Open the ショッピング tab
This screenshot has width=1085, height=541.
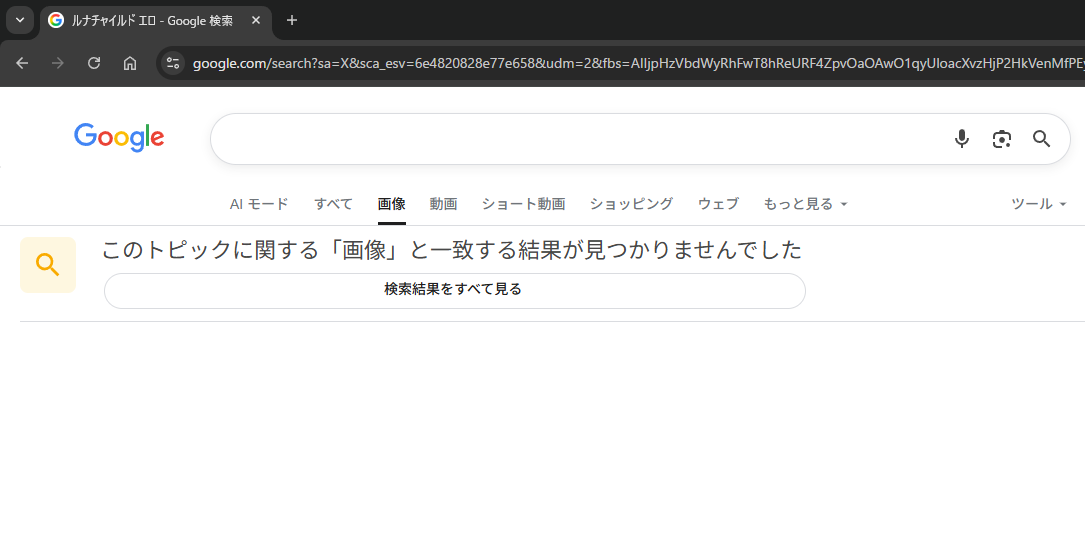tap(631, 204)
